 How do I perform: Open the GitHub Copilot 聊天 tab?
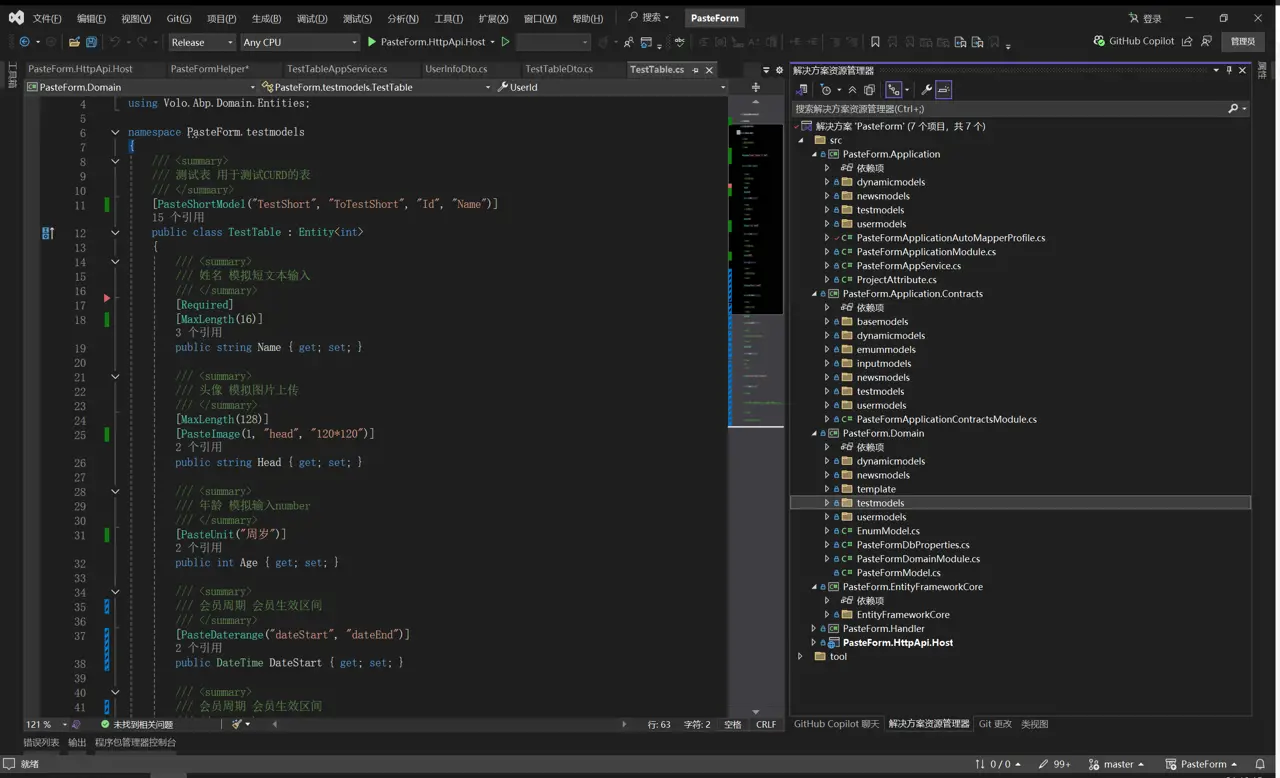click(836, 724)
